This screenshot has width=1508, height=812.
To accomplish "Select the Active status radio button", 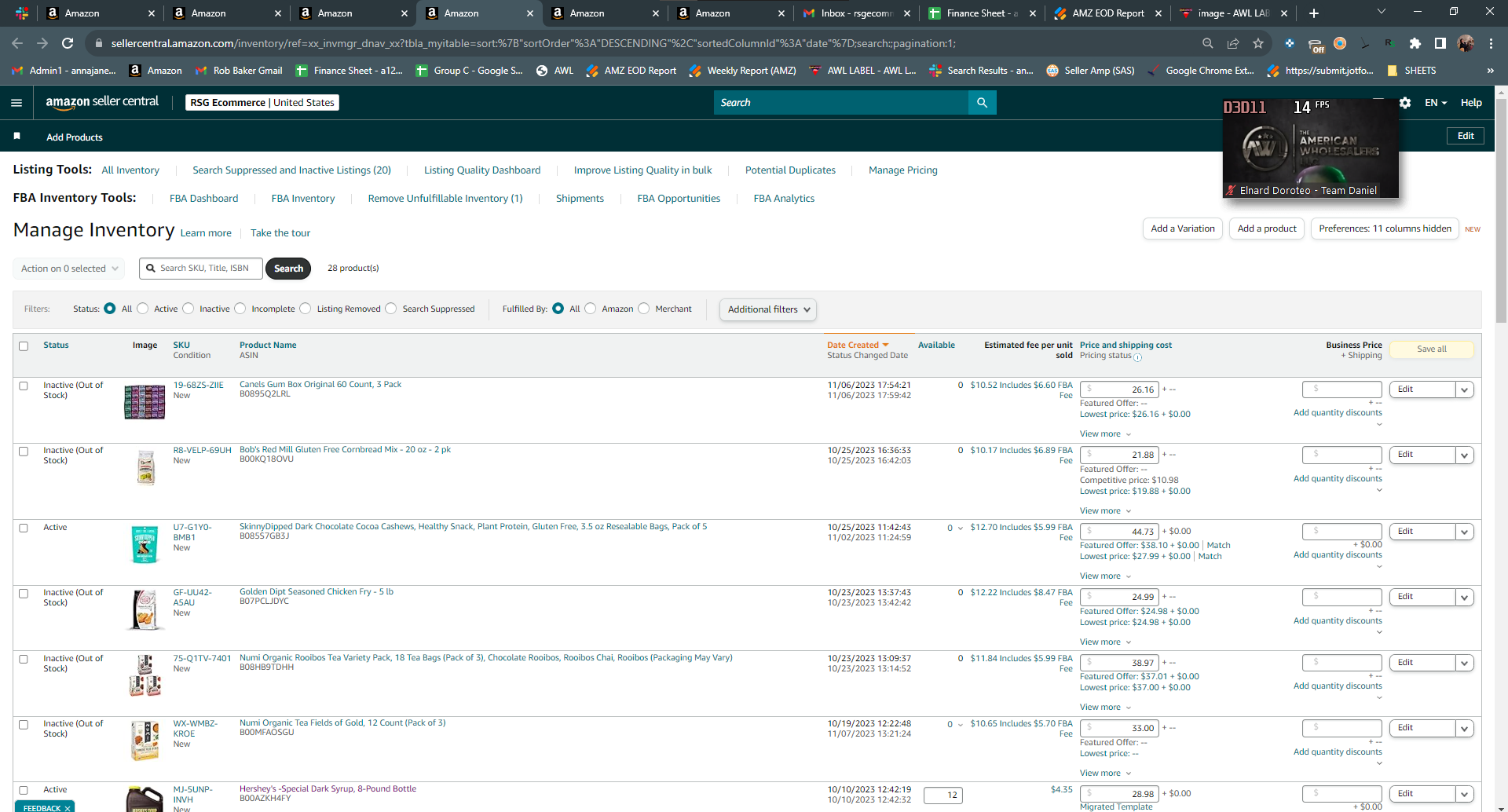I will 143,309.
